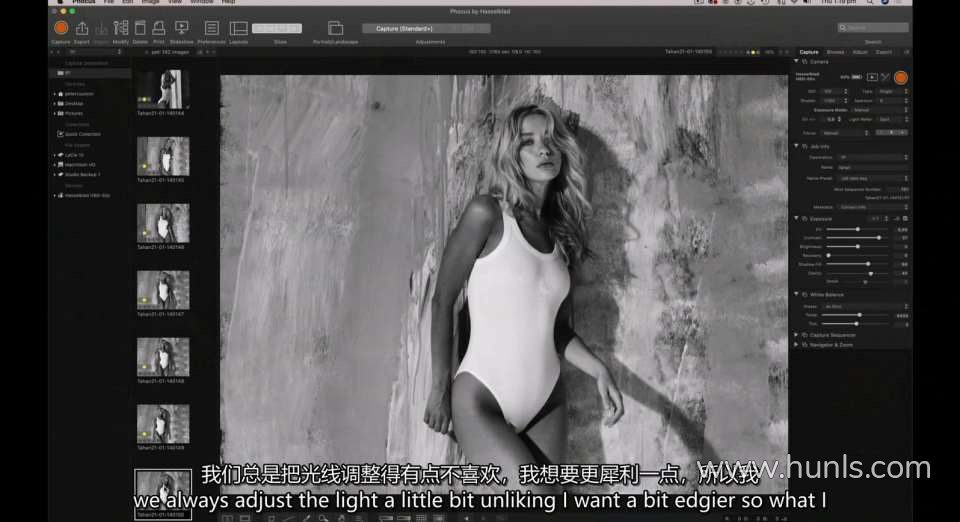Adjust the white balance Tint slider

coord(857,323)
